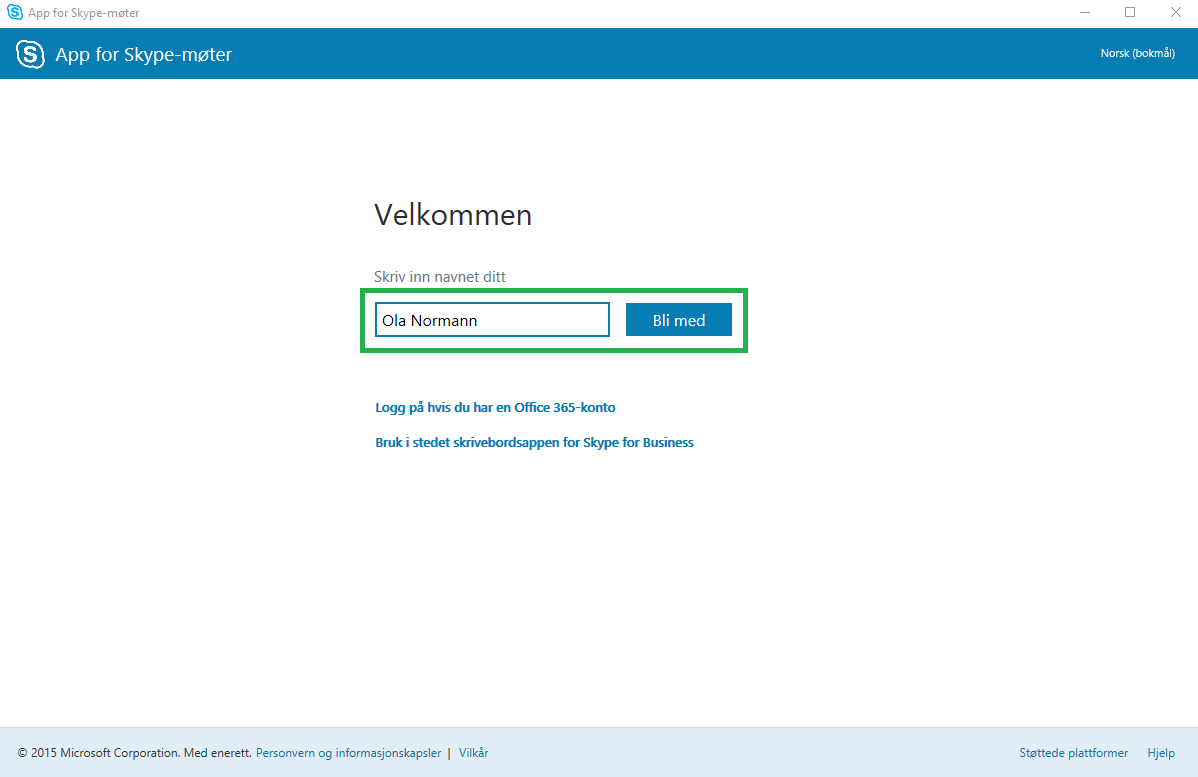1198x777 pixels.
Task: Open Støttede plattformer link
Action: [x=1073, y=753]
